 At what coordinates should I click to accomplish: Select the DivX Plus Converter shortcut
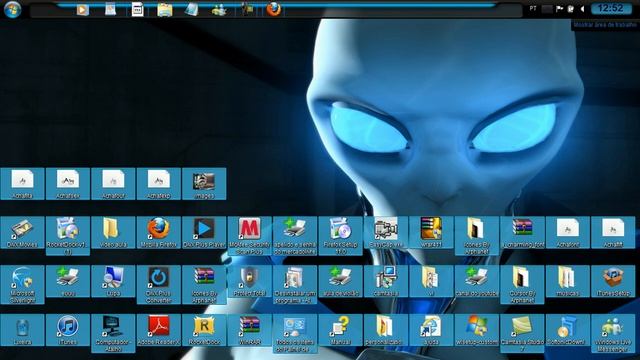click(x=159, y=284)
